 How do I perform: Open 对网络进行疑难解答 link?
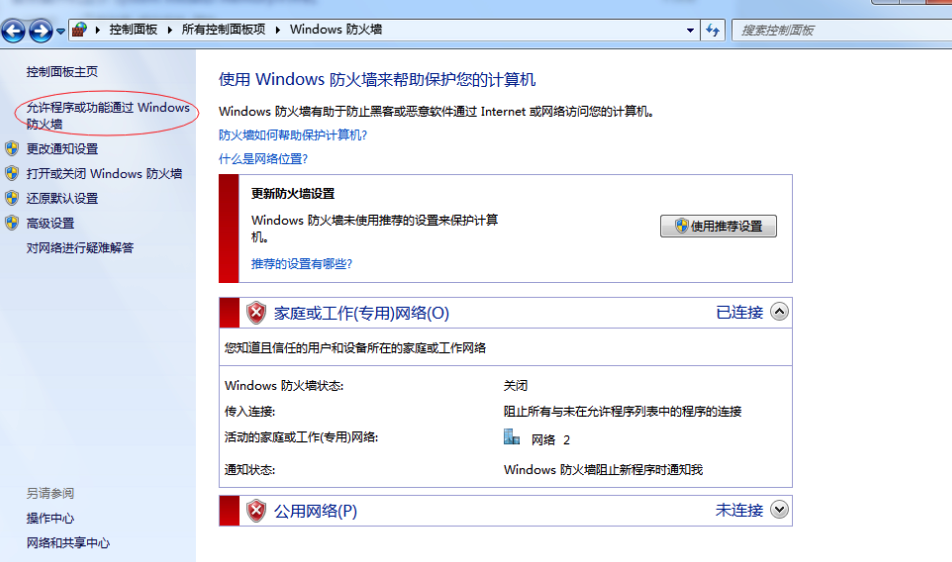[x=80, y=248]
